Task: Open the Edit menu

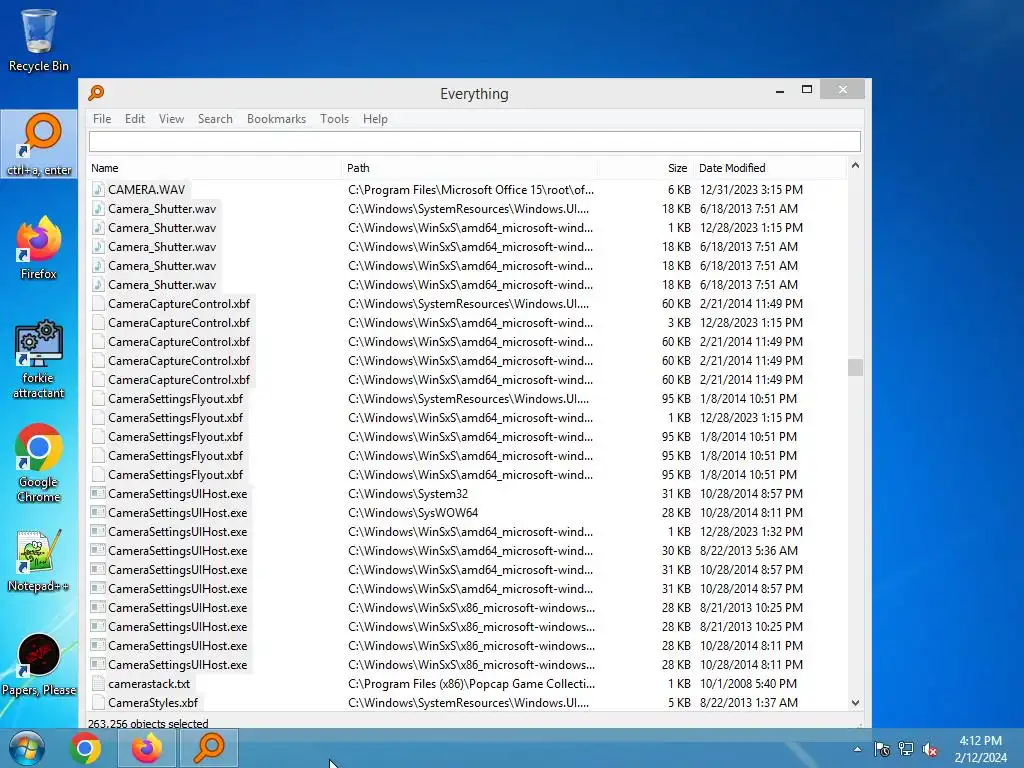Action: click(135, 119)
